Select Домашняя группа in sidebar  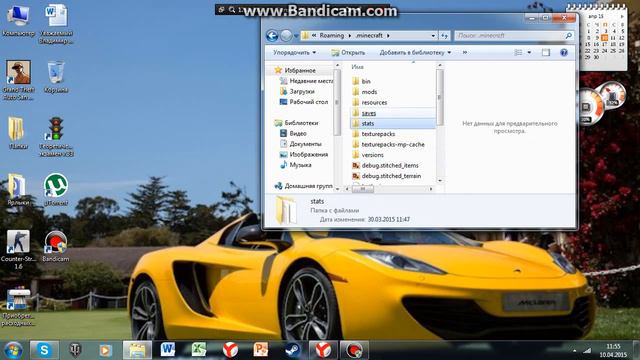[x=308, y=186]
